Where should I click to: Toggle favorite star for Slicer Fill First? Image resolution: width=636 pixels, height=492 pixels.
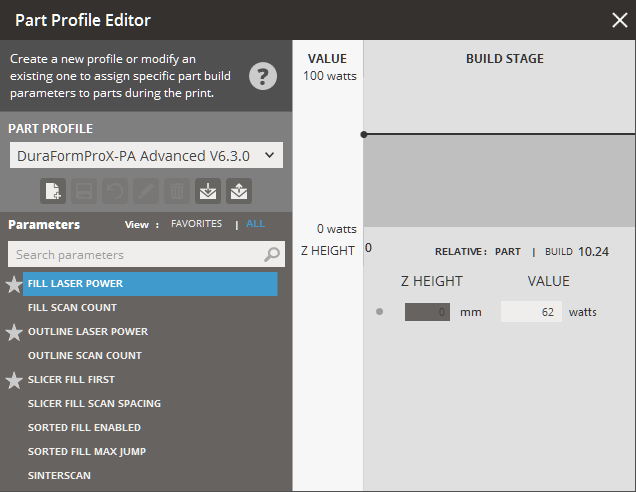[14, 380]
